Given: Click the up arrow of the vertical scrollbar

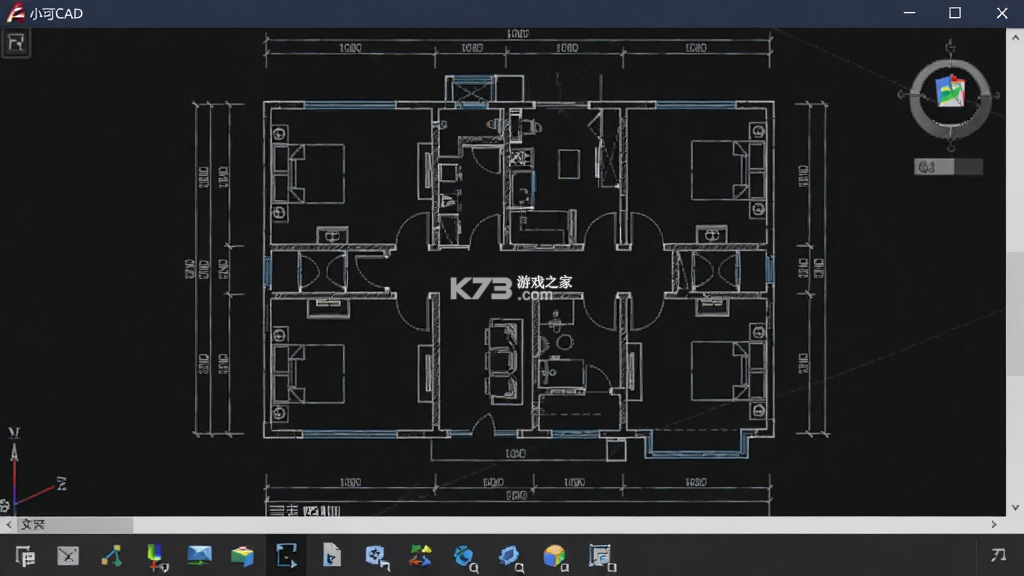Looking at the screenshot, I should point(1015,38).
